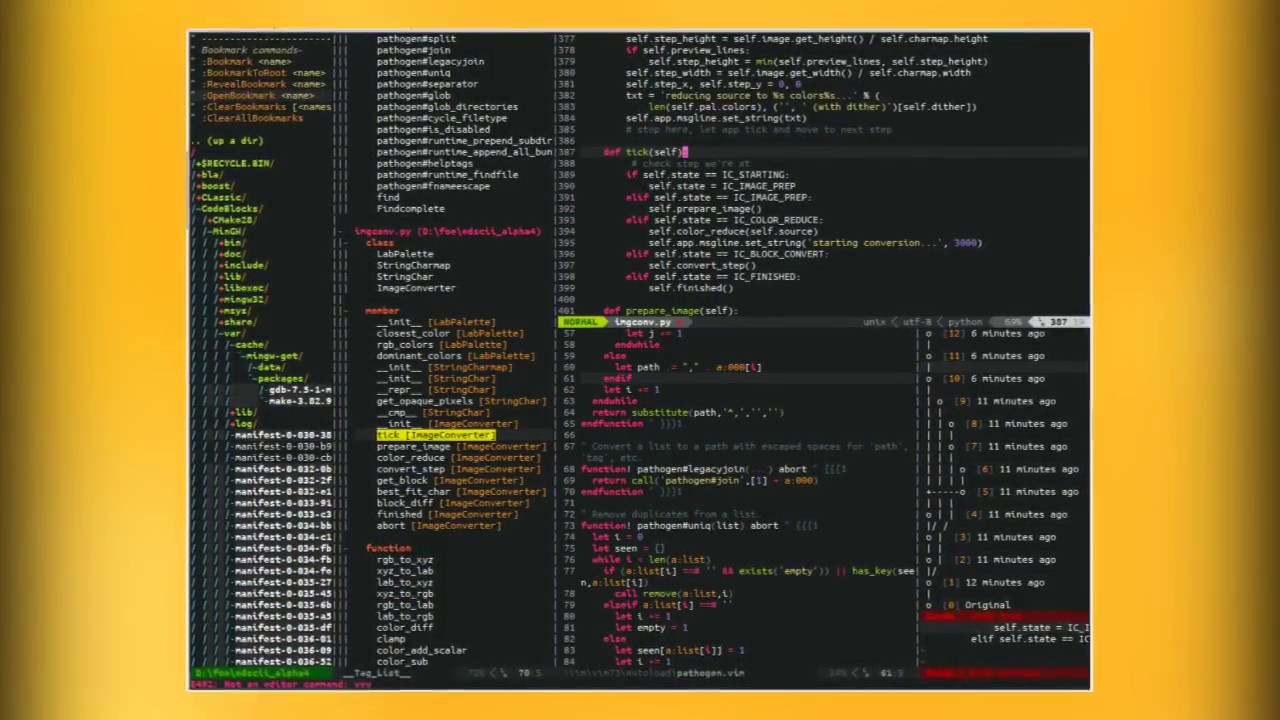Revert to undo state [0] Original
Viewport: 1280px width, 720px height.
click(978, 605)
